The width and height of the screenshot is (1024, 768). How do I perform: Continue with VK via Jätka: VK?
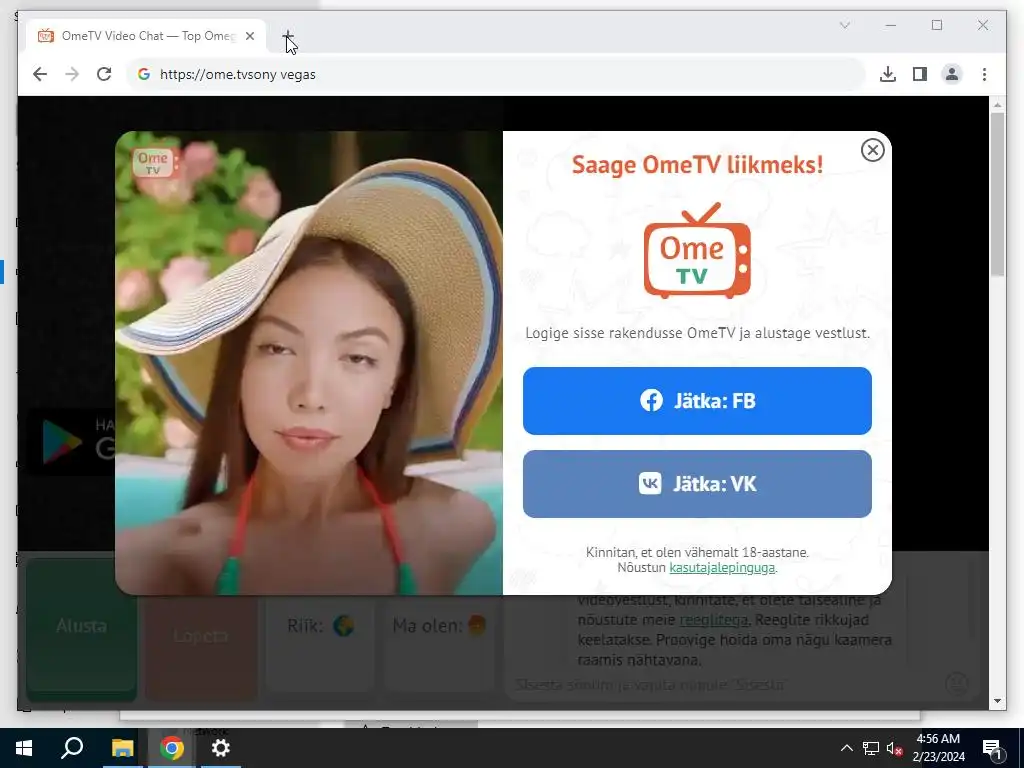coord(697,484)
